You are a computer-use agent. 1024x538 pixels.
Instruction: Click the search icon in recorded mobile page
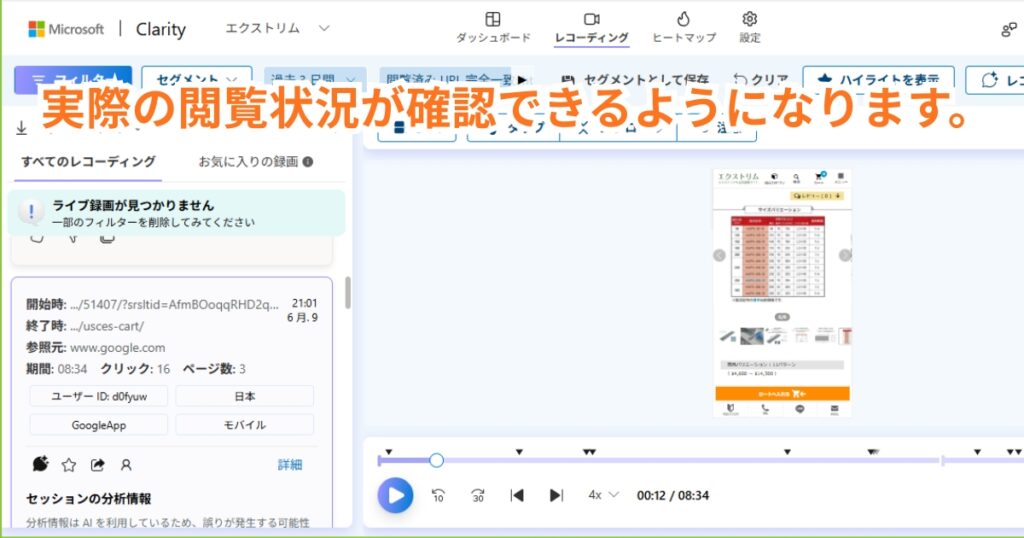796,178
